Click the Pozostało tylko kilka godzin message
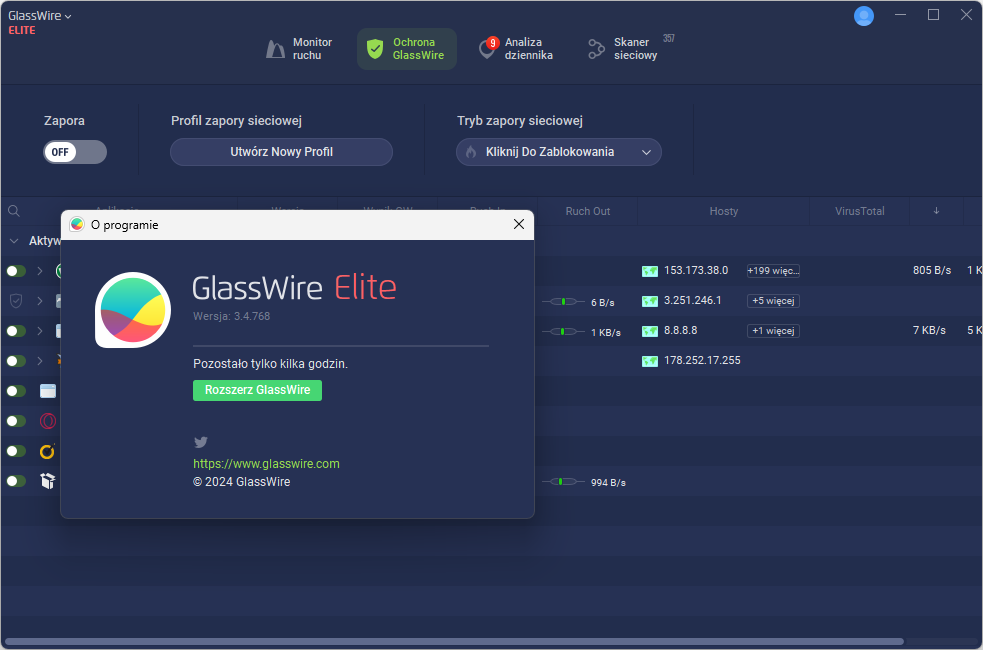 (270, 364)
